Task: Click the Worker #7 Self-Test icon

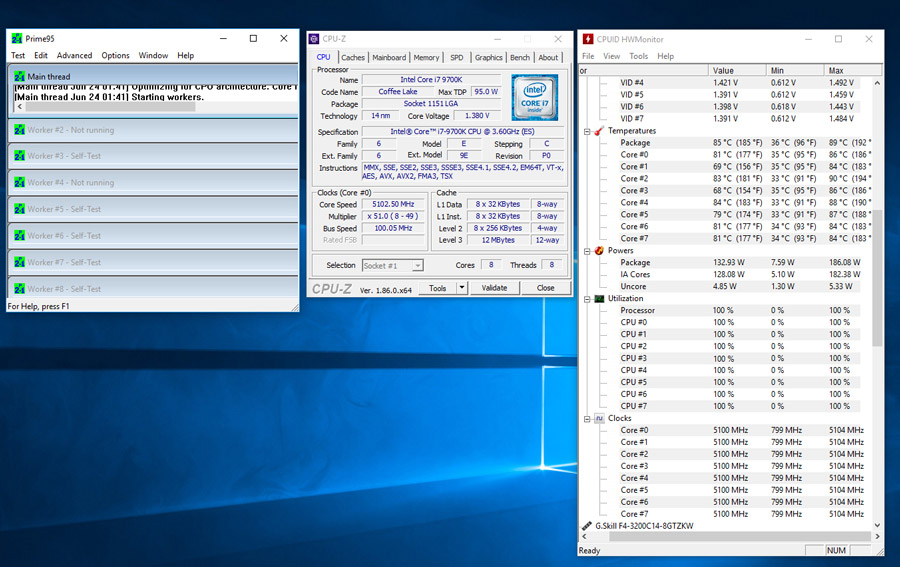Action: click(x=20, y=262)
